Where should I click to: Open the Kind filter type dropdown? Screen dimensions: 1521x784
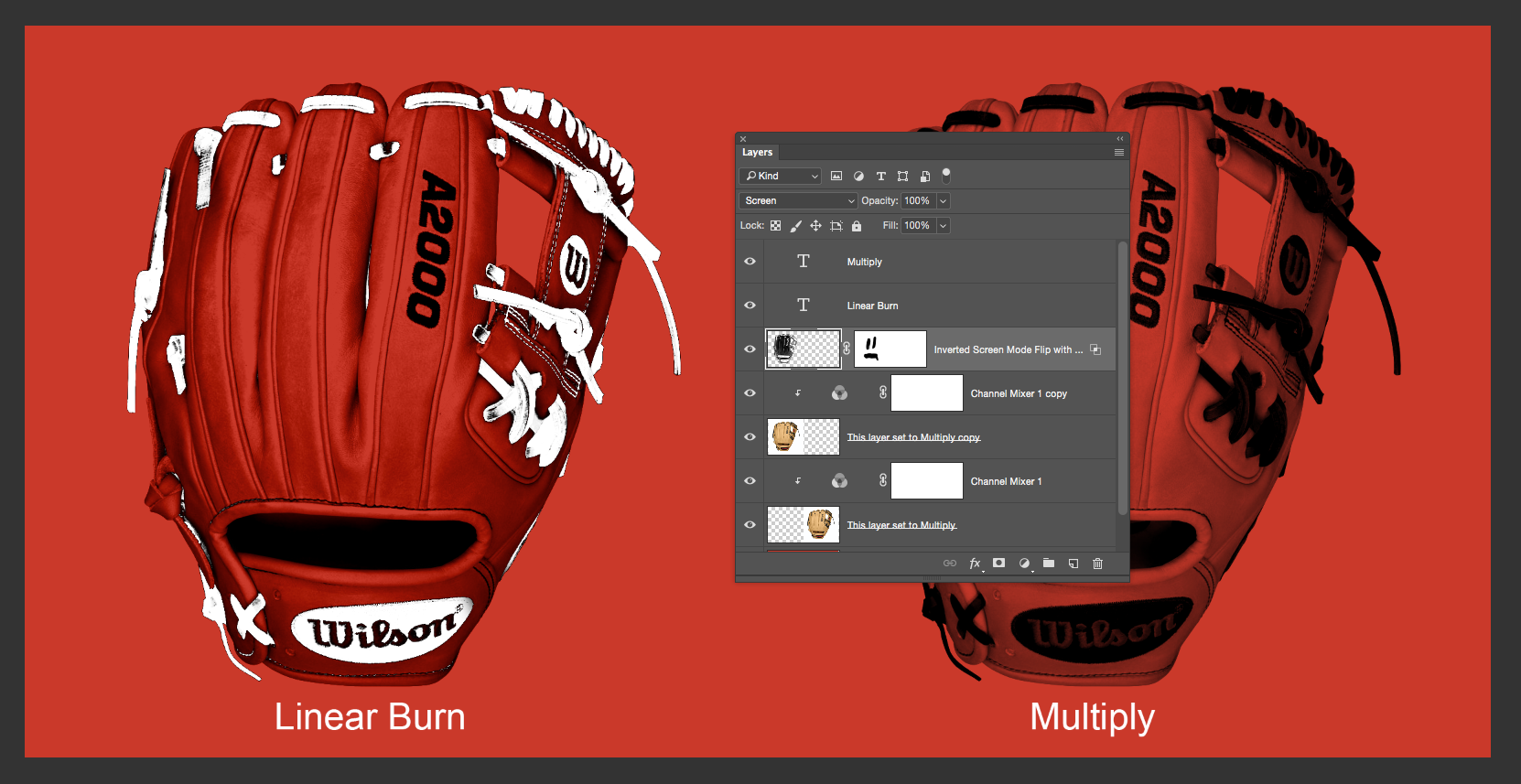pyautogui.click(x=780, y=176)
